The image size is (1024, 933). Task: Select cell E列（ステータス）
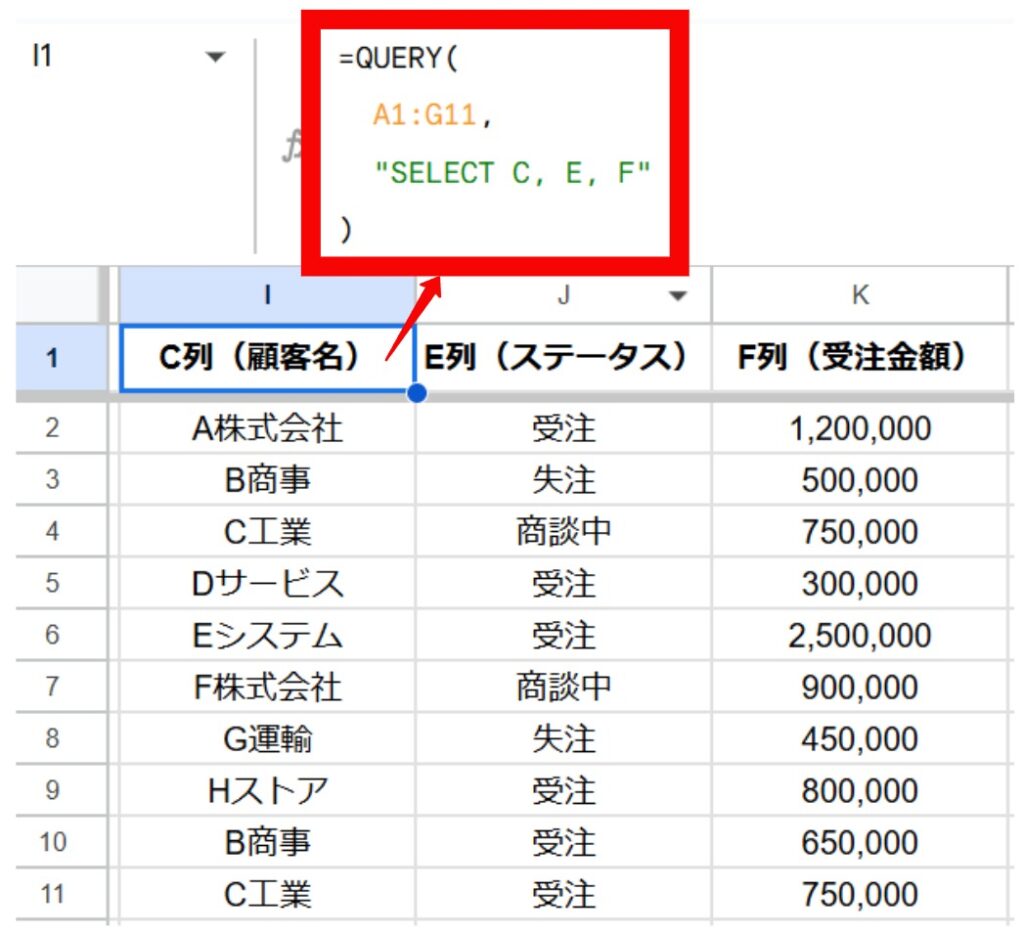564,358
